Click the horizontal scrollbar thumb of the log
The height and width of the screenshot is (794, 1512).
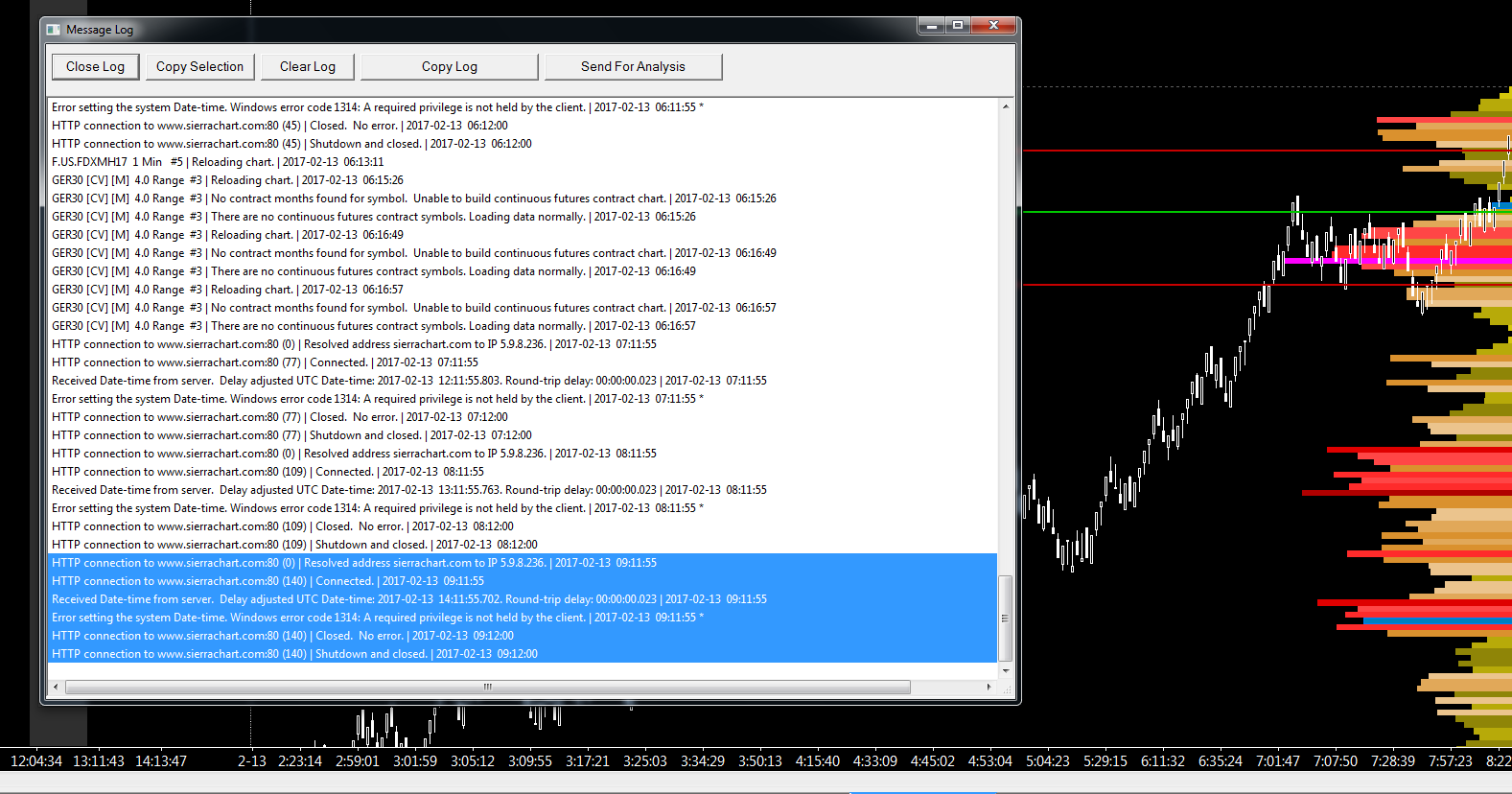[x=487, y=687]
